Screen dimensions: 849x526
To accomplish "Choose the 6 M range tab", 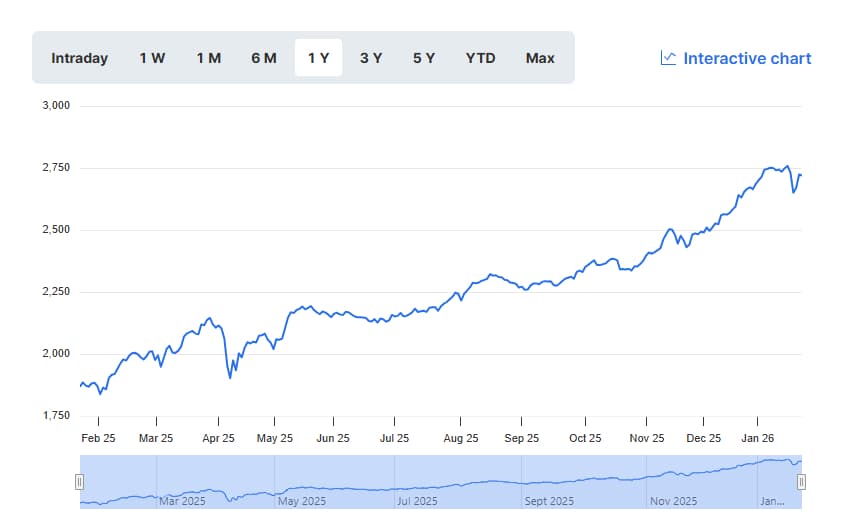I will [264, 58].
